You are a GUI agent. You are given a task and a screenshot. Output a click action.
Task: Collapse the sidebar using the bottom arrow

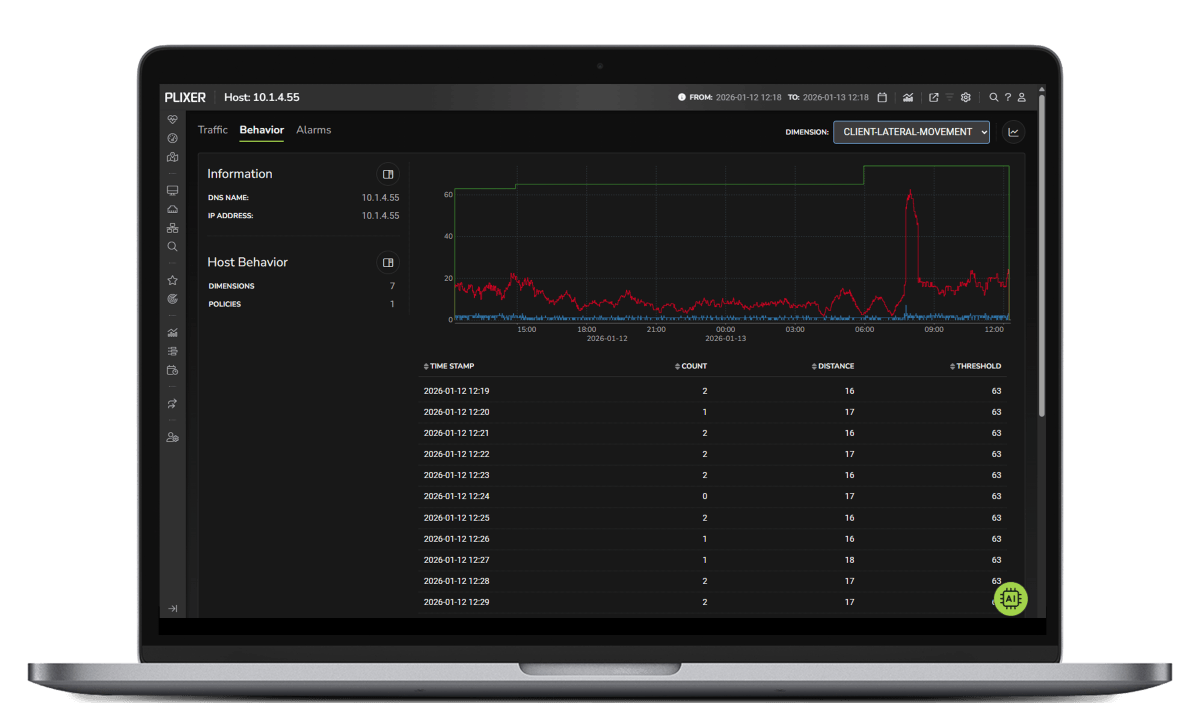(172, 607)
